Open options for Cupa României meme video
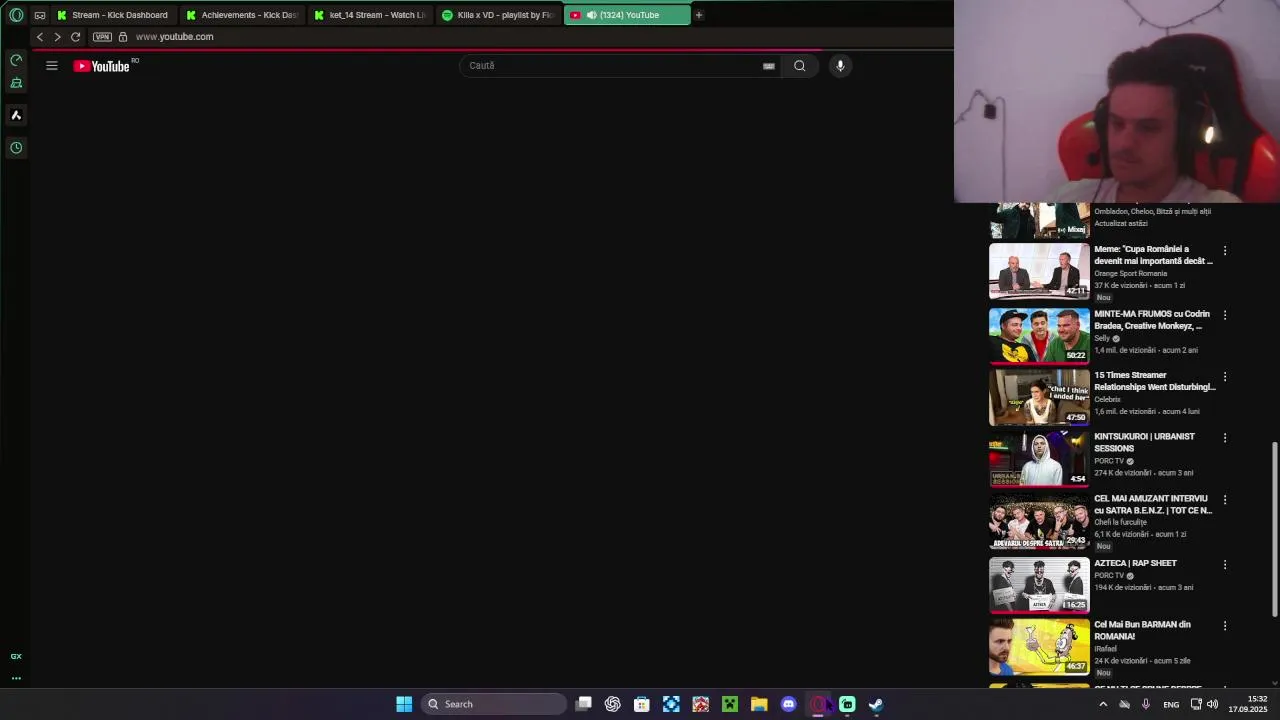This screenshot has height=720, width=1280. [1225, 251]
